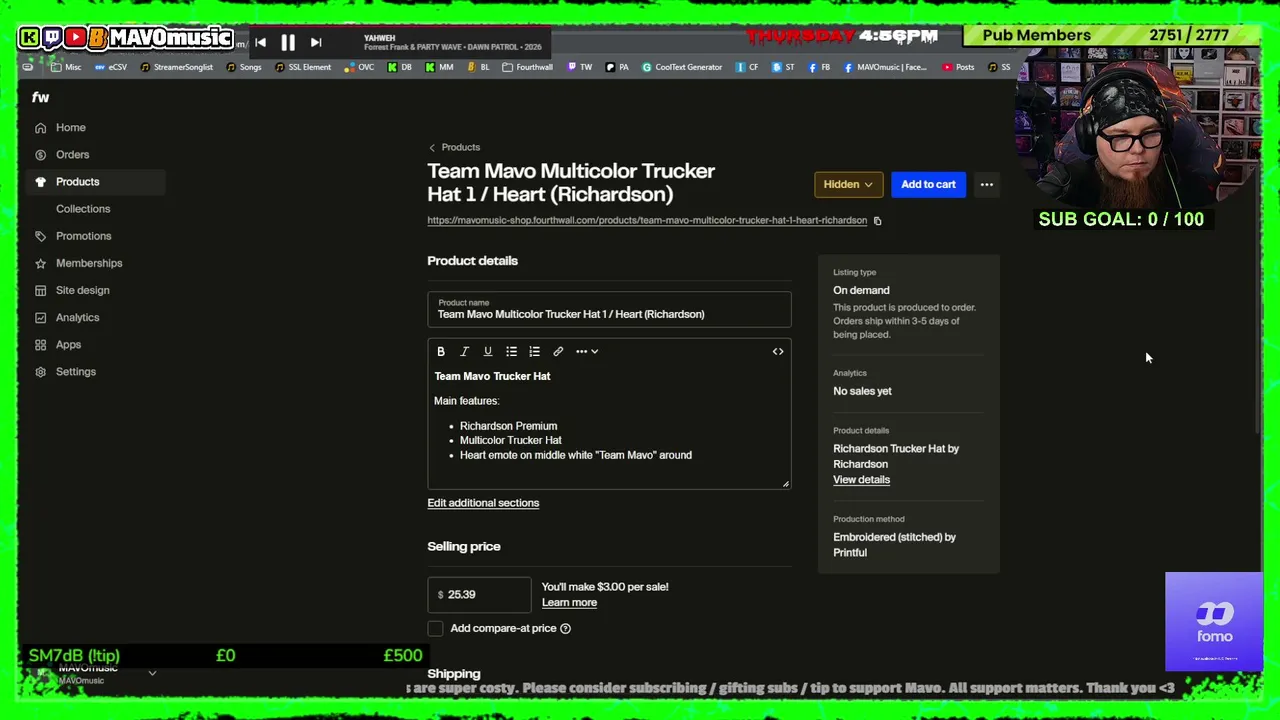Navigate to Promotions in the sidebar
1280x720 pixels.
84,236
